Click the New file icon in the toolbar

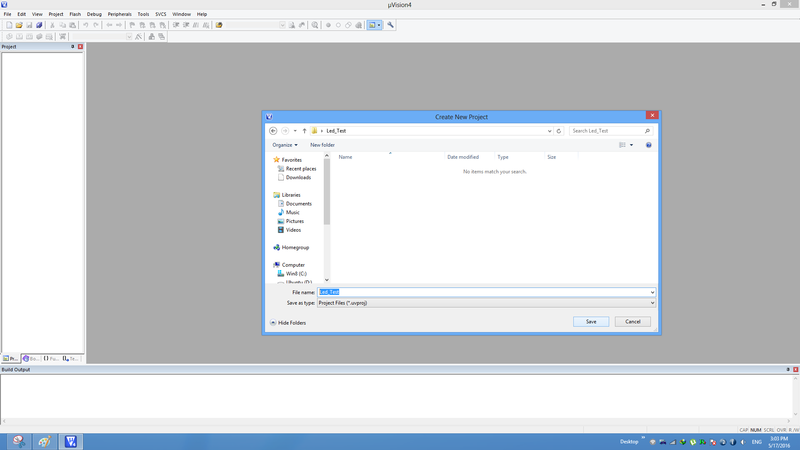tap(9, 25)
